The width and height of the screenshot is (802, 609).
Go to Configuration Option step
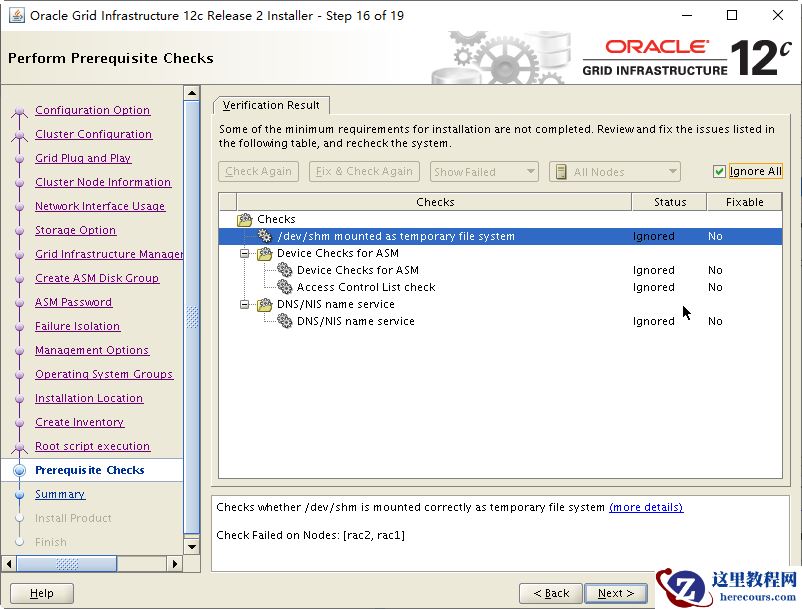coord(93,110)
